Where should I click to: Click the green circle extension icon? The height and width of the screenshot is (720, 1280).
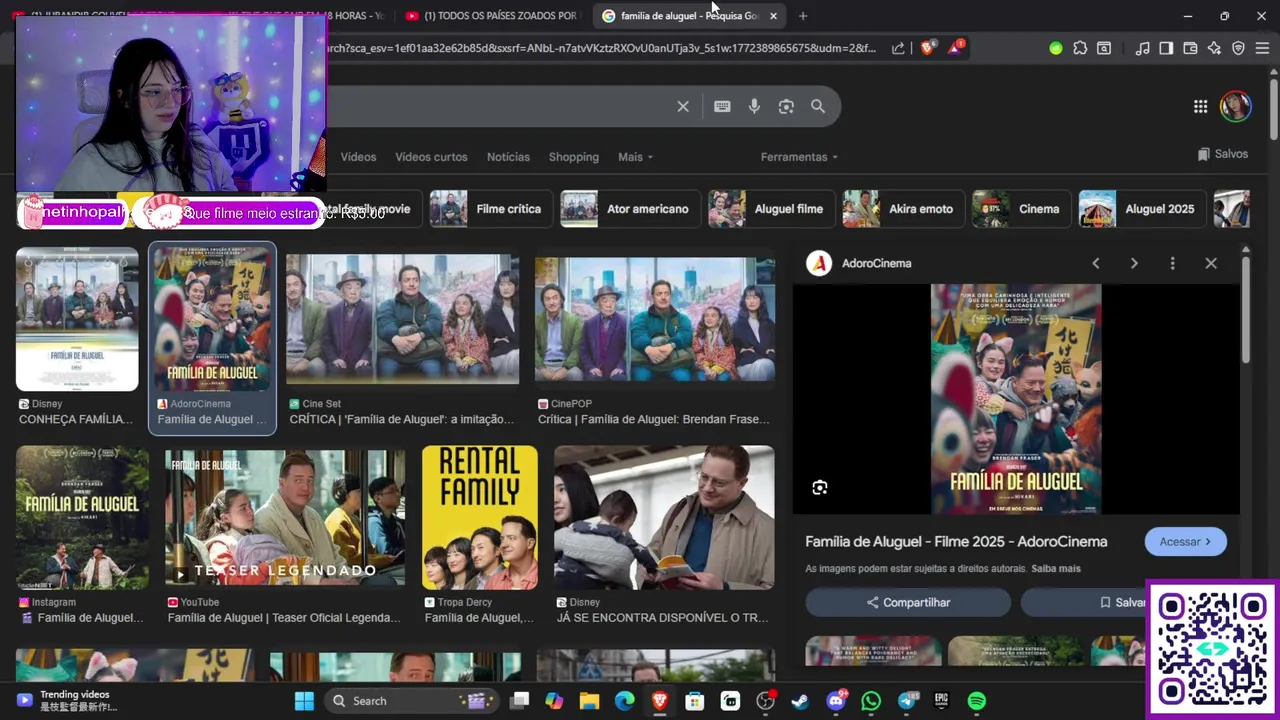[x=1056, y=48]
